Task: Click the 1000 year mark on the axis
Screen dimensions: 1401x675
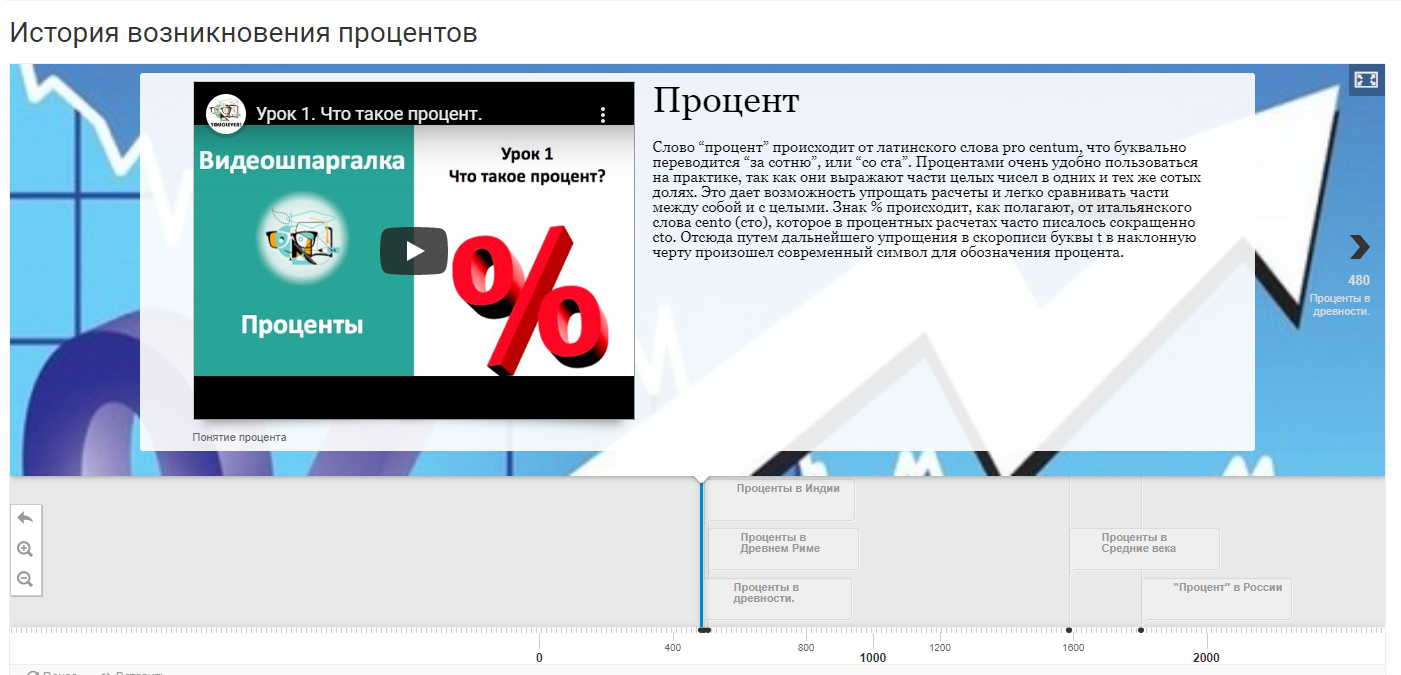Action: pyautogui.click(x=873, y=657)
